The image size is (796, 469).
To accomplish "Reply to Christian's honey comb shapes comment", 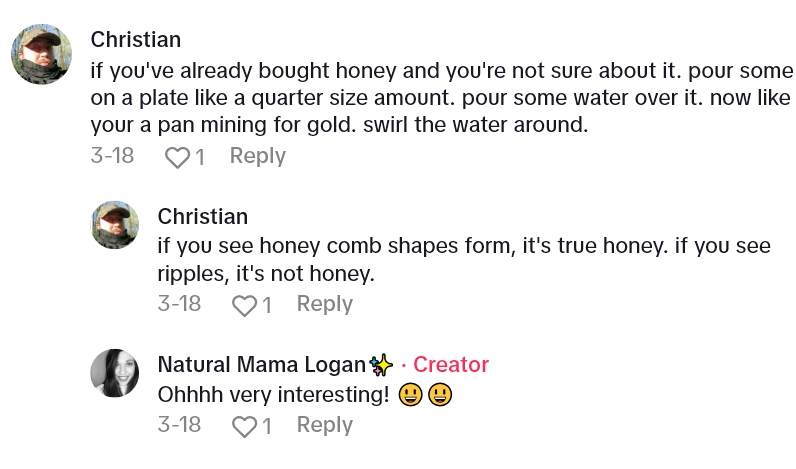I will (324, 304).
